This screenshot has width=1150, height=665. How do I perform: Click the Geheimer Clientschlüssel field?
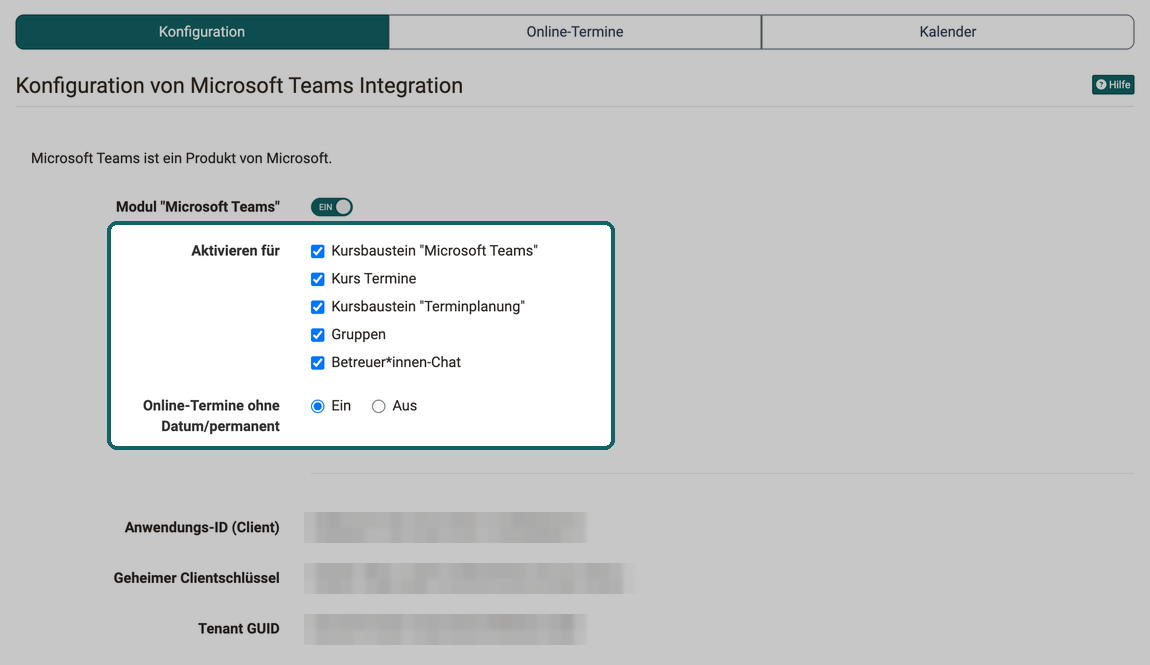pos(469,578)
